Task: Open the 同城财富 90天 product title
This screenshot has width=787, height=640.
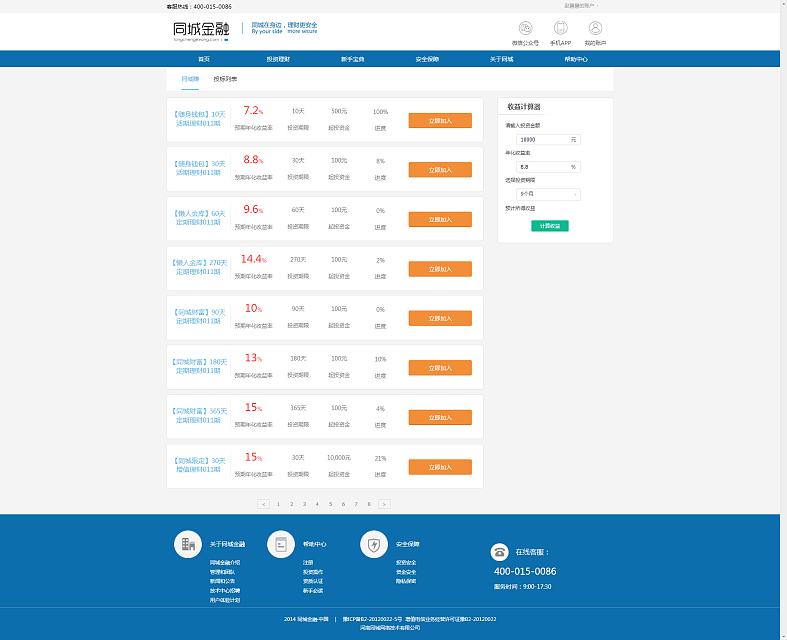Action: pyautogui.click(x=199, y=317)
